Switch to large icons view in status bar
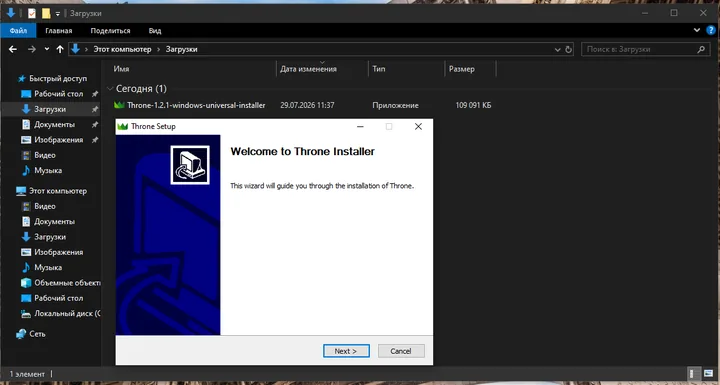720x385 pixels. coord(708,374)
